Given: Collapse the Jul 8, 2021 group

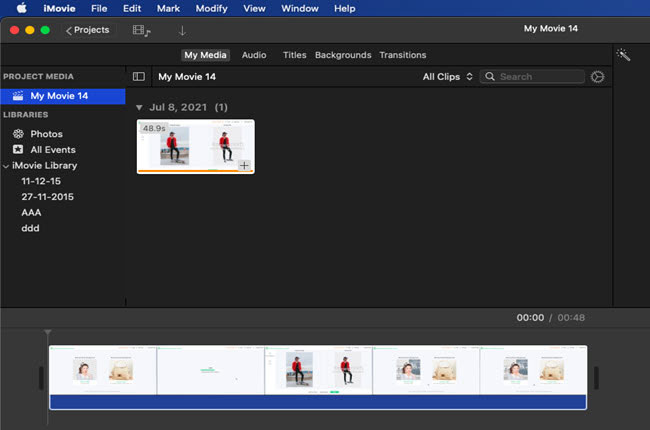Looking at the screenshot, I should coord(139,108).
